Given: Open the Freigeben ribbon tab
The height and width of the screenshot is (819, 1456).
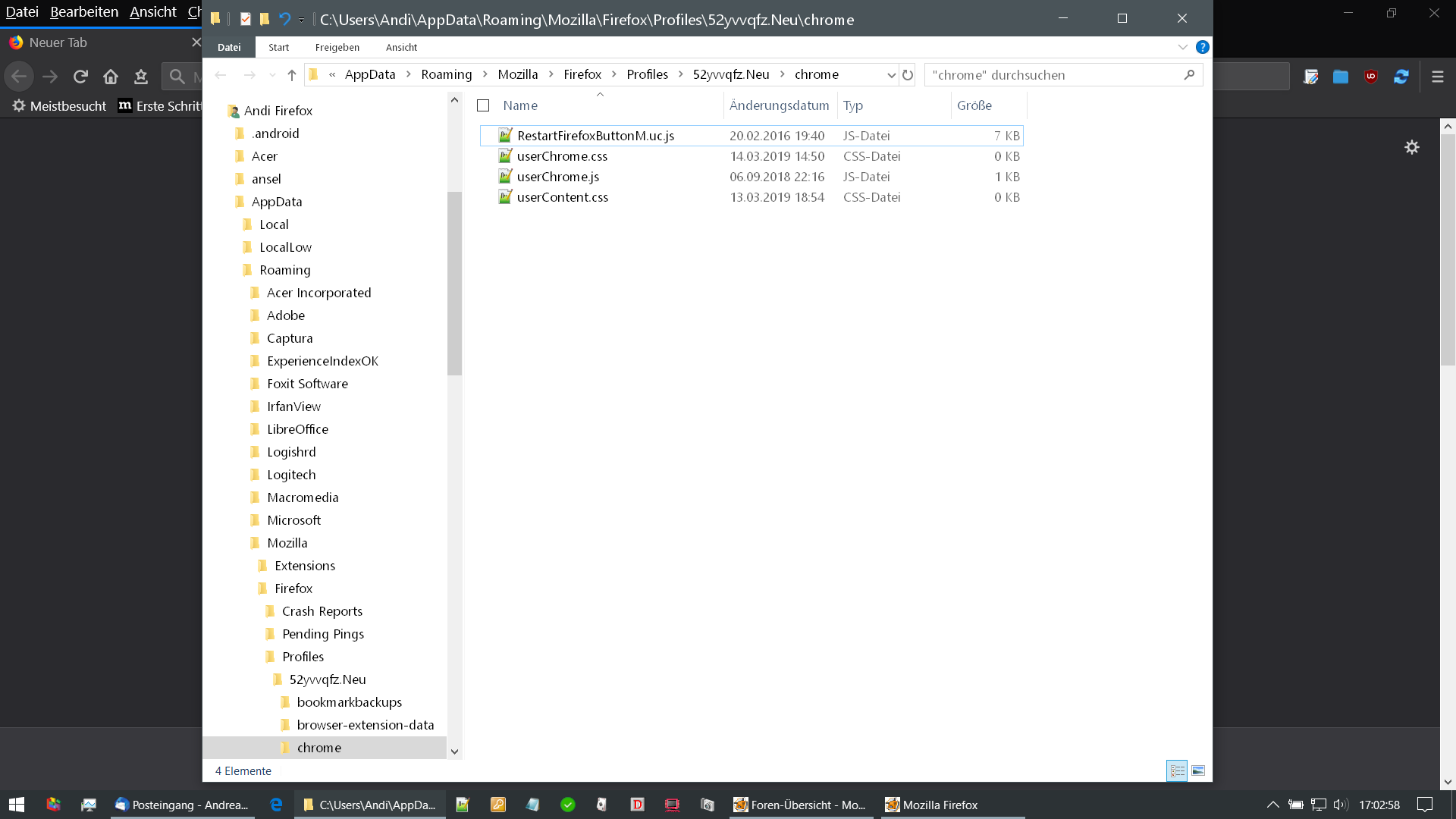Looking at the screenshot, I should click(x=337, y=47).
